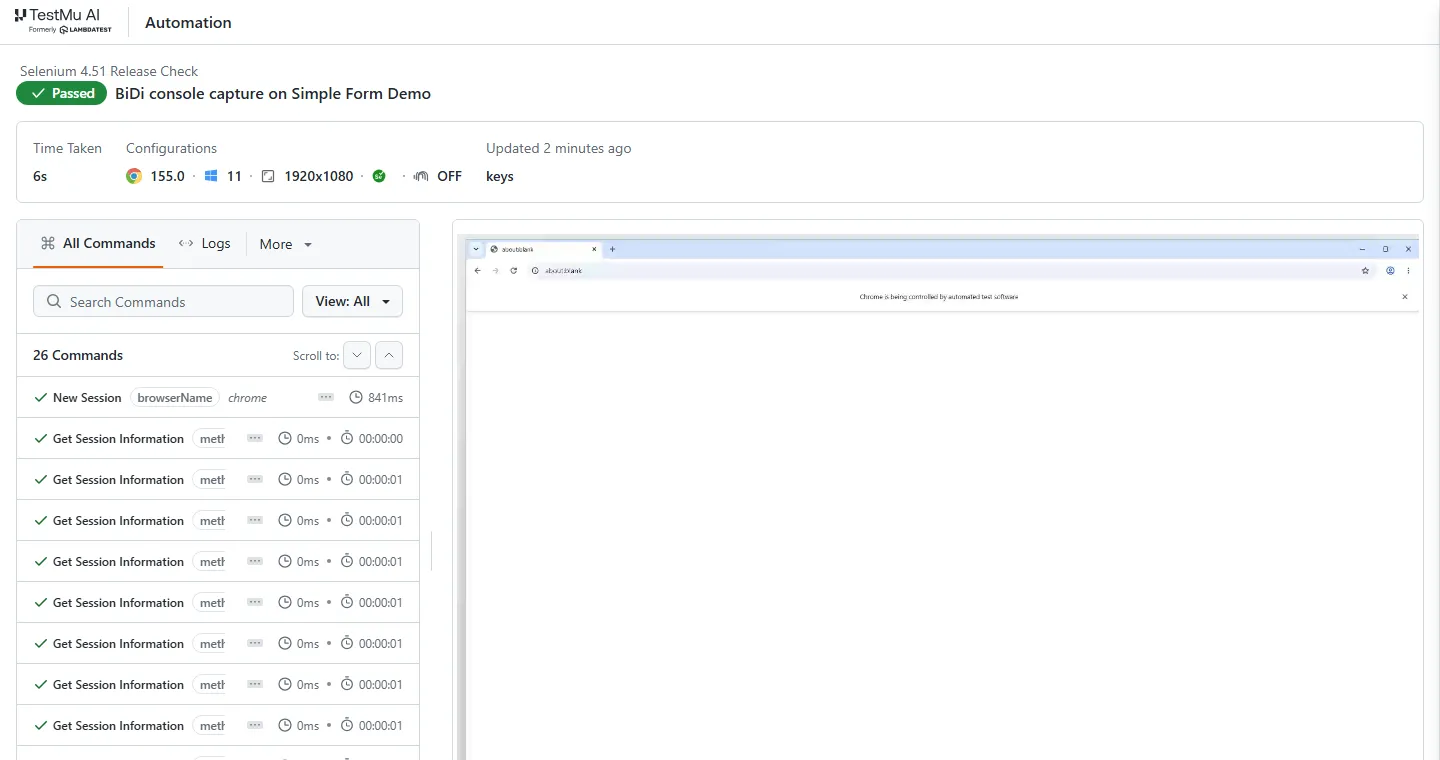Click the reload icon in the recorded Chrome window
Viewport: 1440px width, 760px height.
click(x=514, y=270)
